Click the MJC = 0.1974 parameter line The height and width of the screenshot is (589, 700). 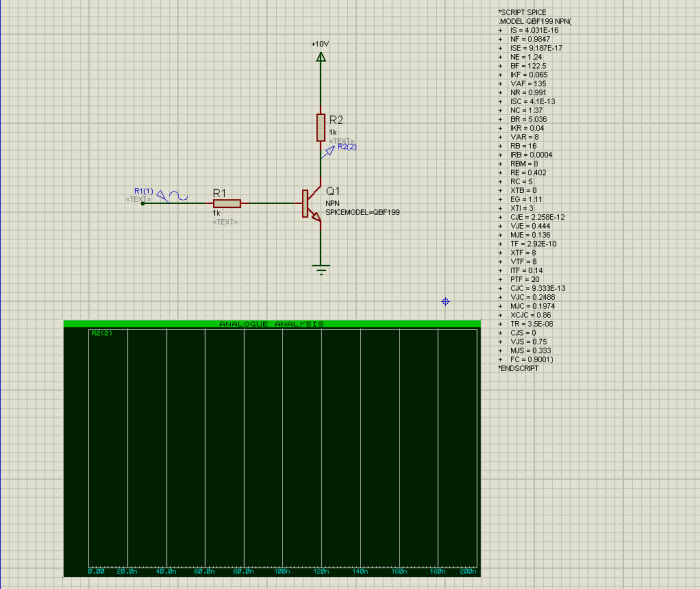click(x=527, y=306)
